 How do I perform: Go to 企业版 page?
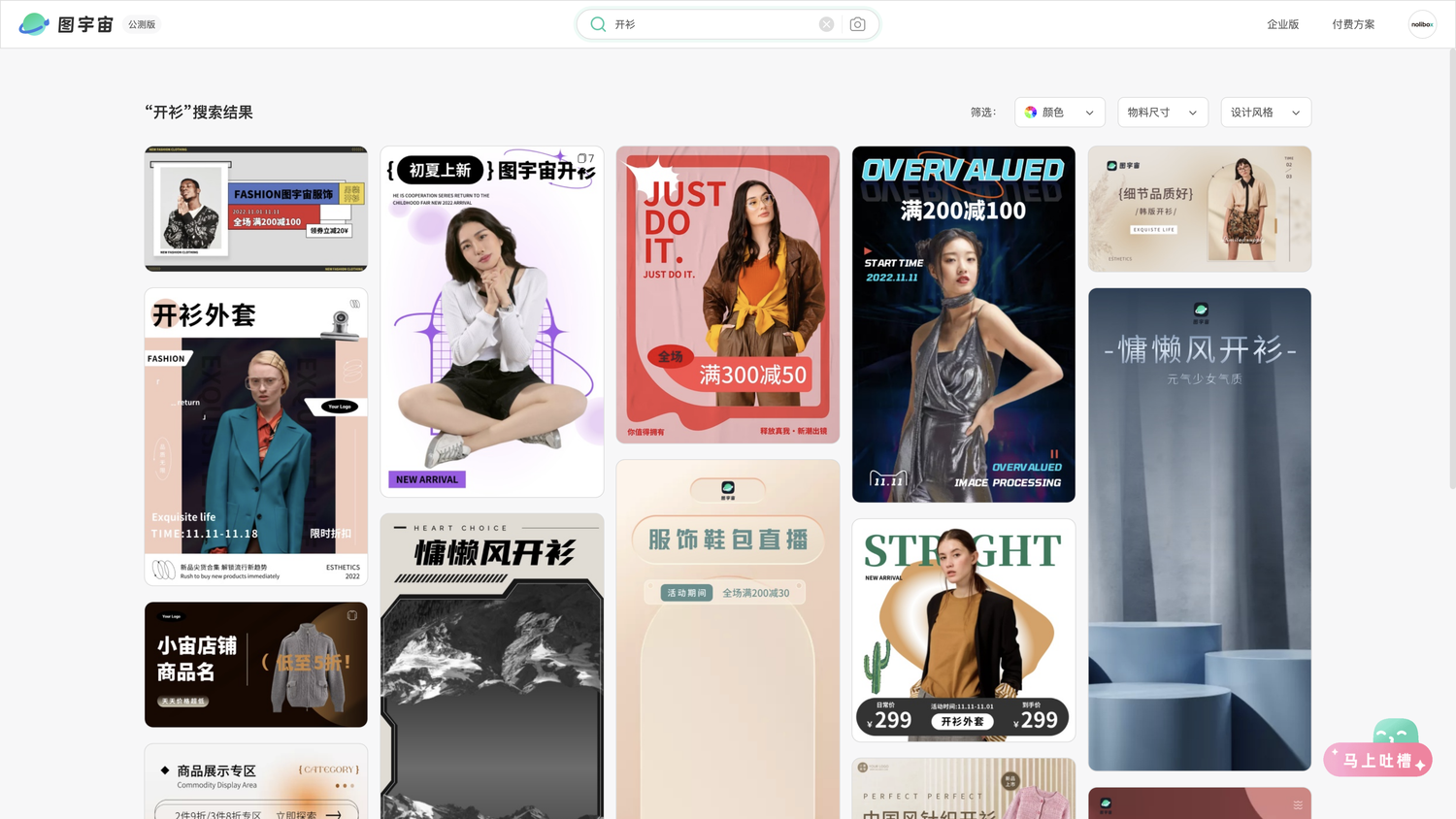tap(1282, 24)
